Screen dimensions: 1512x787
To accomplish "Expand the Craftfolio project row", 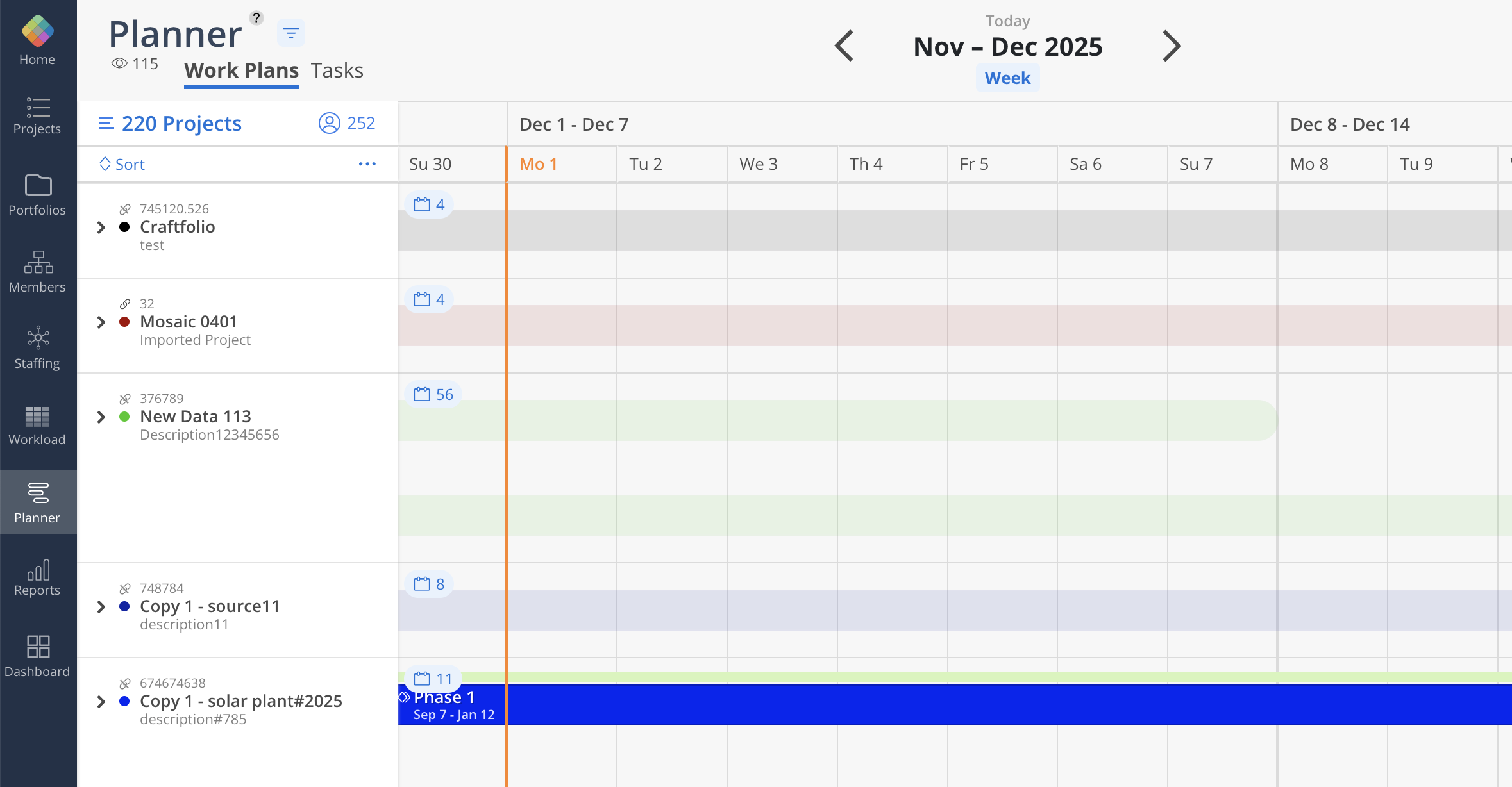I will click(101, 227).
